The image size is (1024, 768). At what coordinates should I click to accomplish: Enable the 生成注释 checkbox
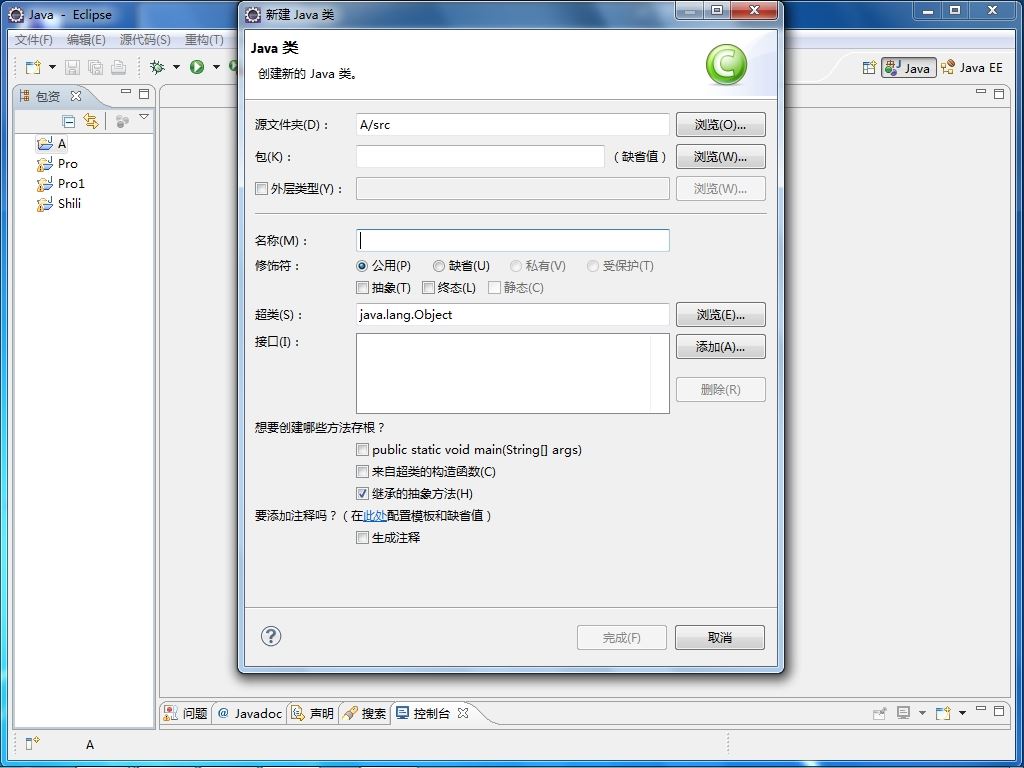click(362, 537)
